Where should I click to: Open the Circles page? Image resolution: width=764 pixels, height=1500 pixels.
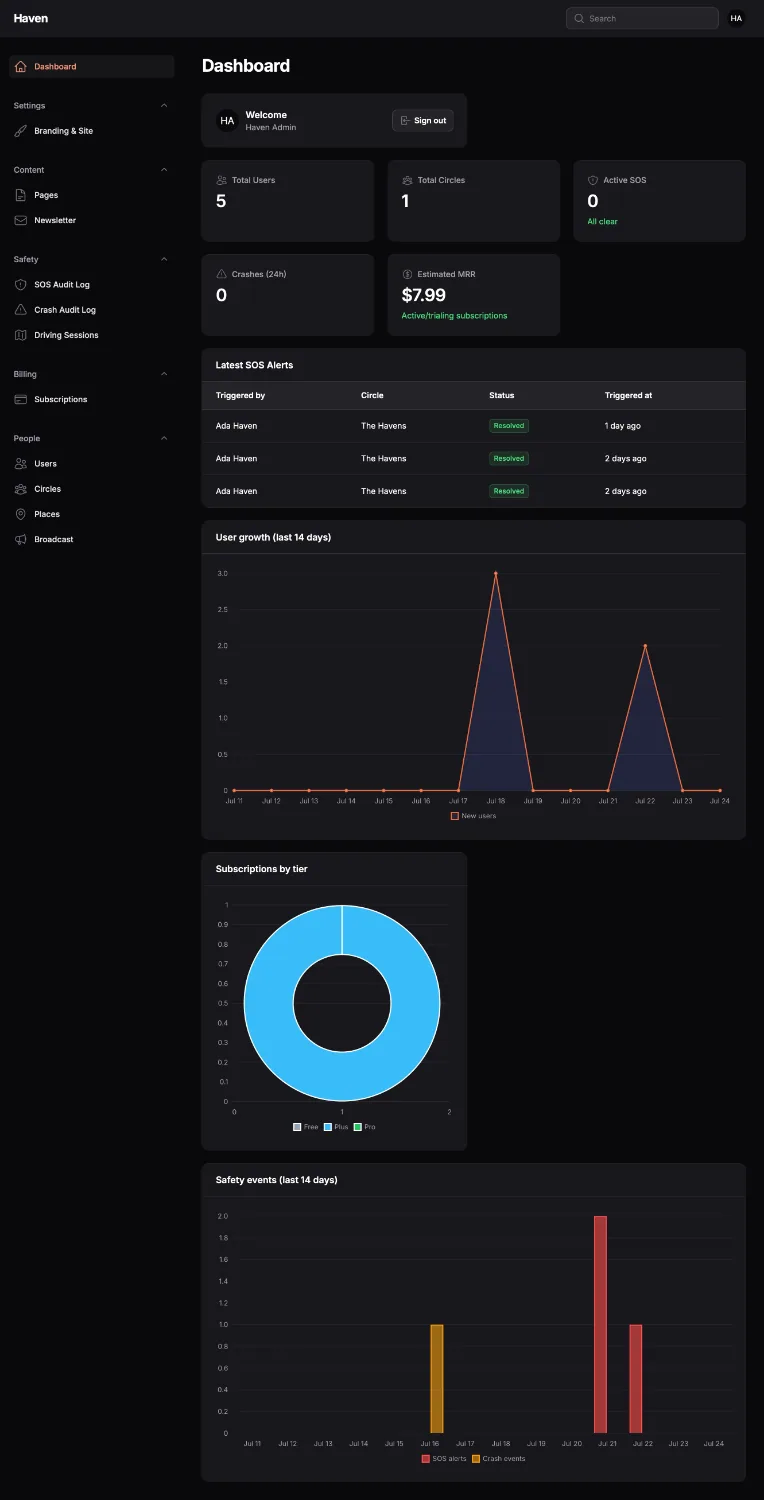coord(92,489)
